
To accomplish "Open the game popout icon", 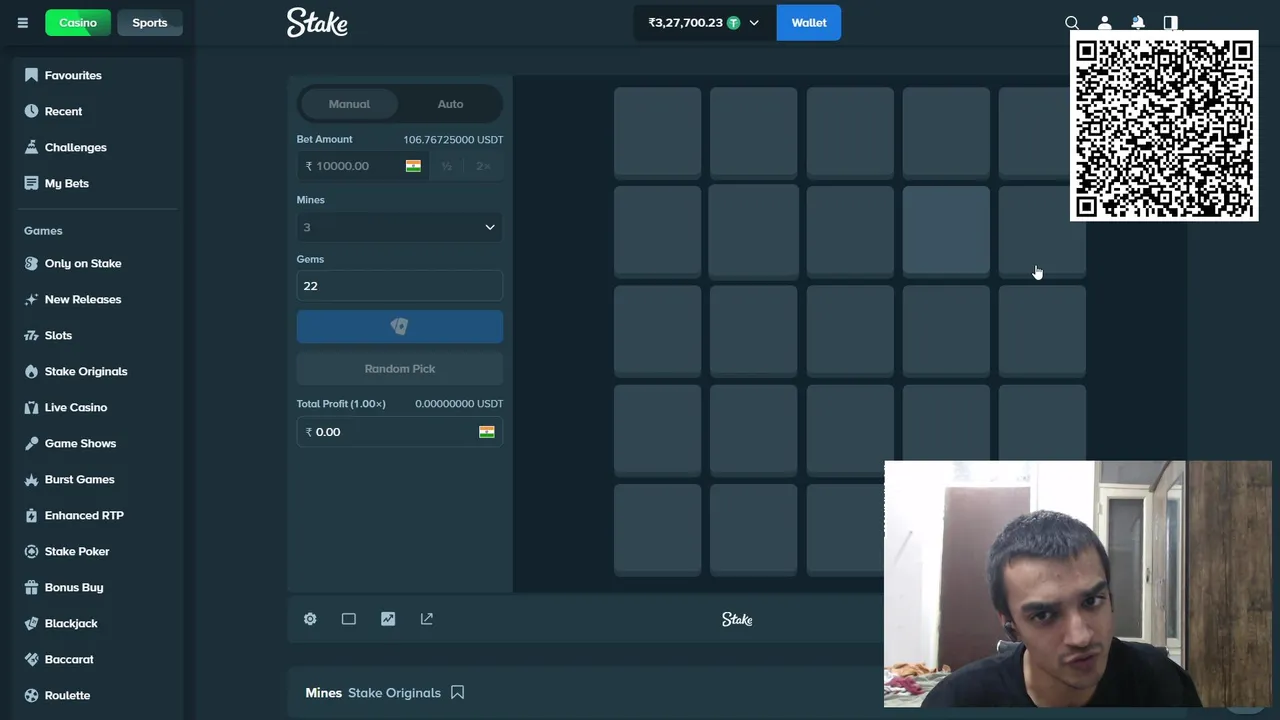I will pyautogui.click(x=427, y=619).
